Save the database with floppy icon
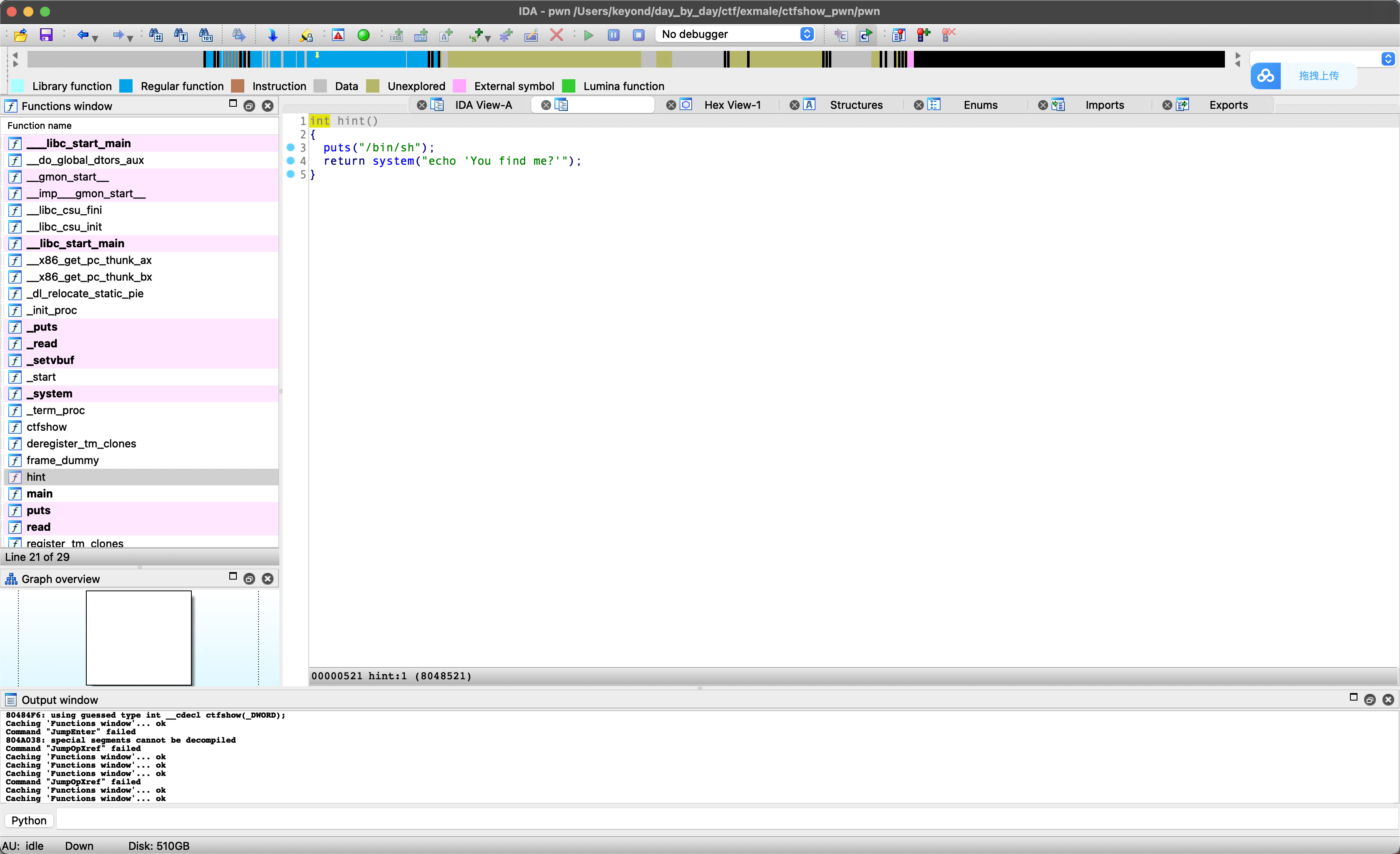The image size is (1400, 854). pyautogui.click(x=46, y=35)
